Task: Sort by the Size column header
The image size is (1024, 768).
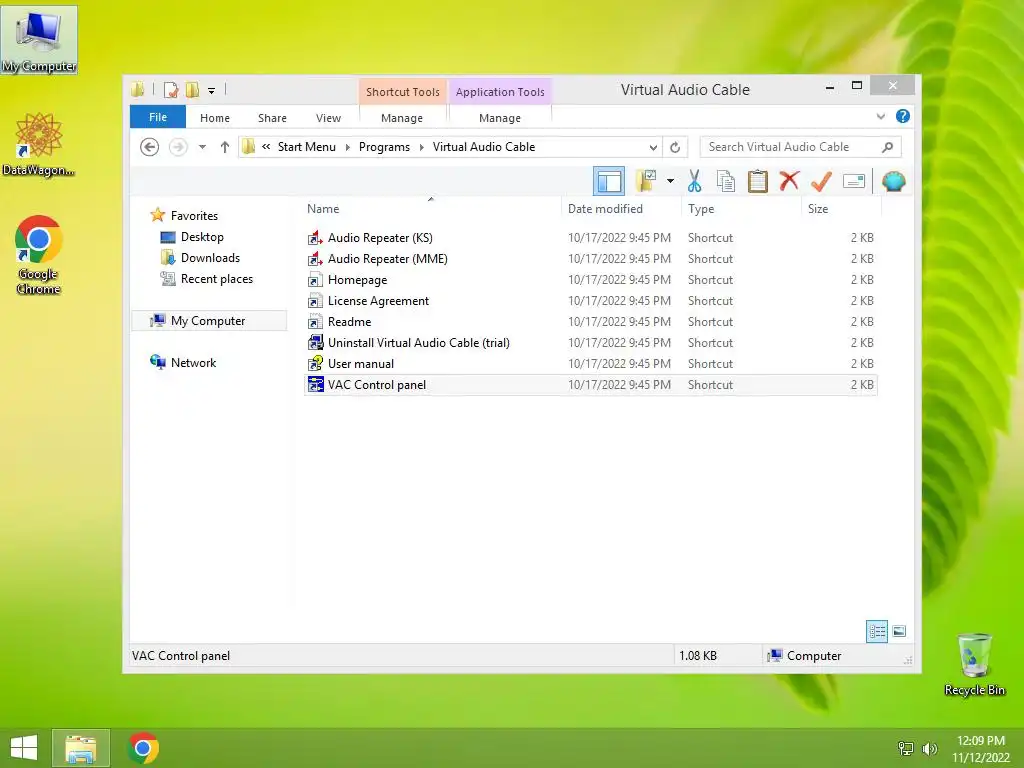Action: pos(841,209)
